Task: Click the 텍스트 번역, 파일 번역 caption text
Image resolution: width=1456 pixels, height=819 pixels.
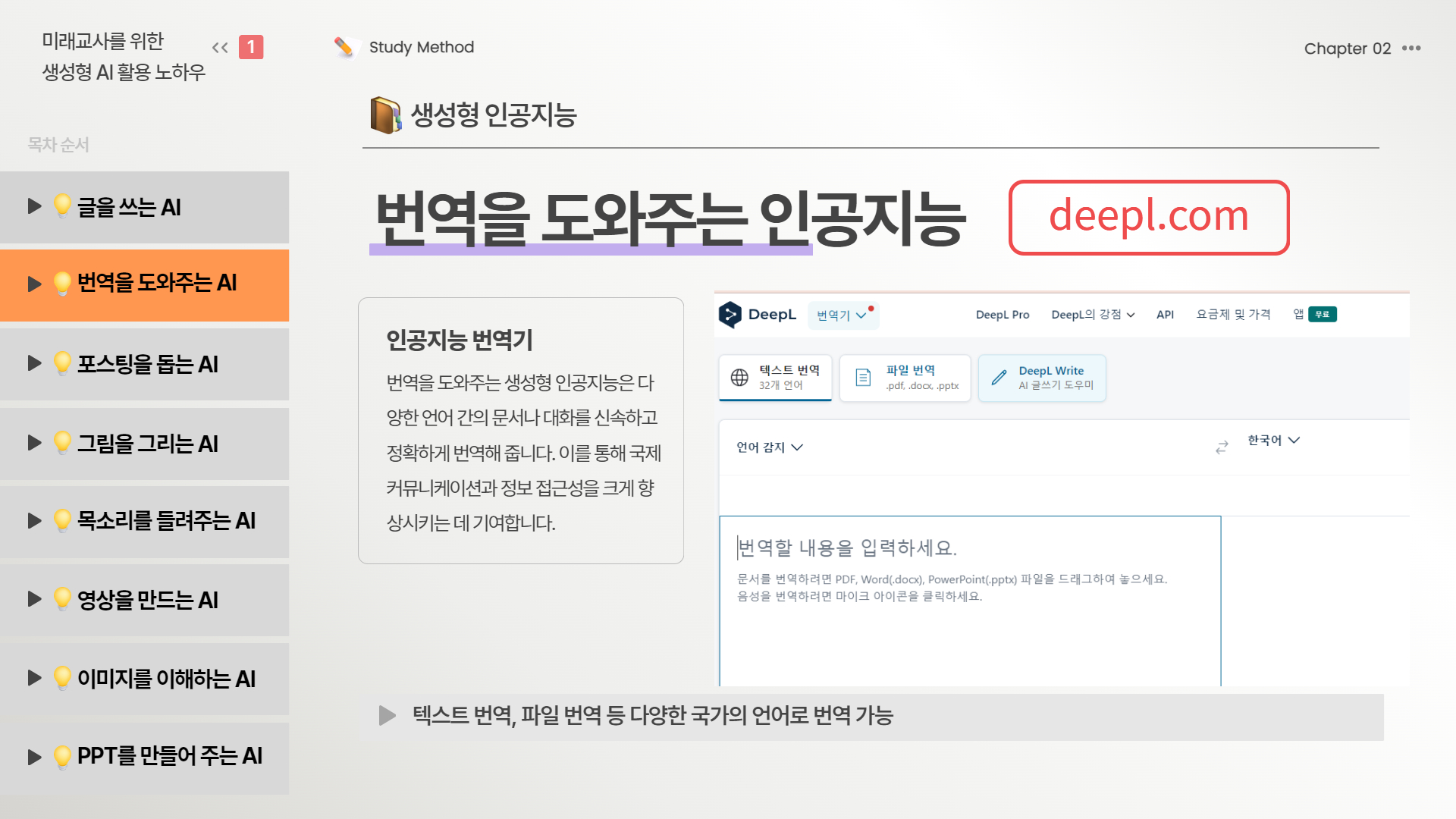Action: click(x=653, y=715)
